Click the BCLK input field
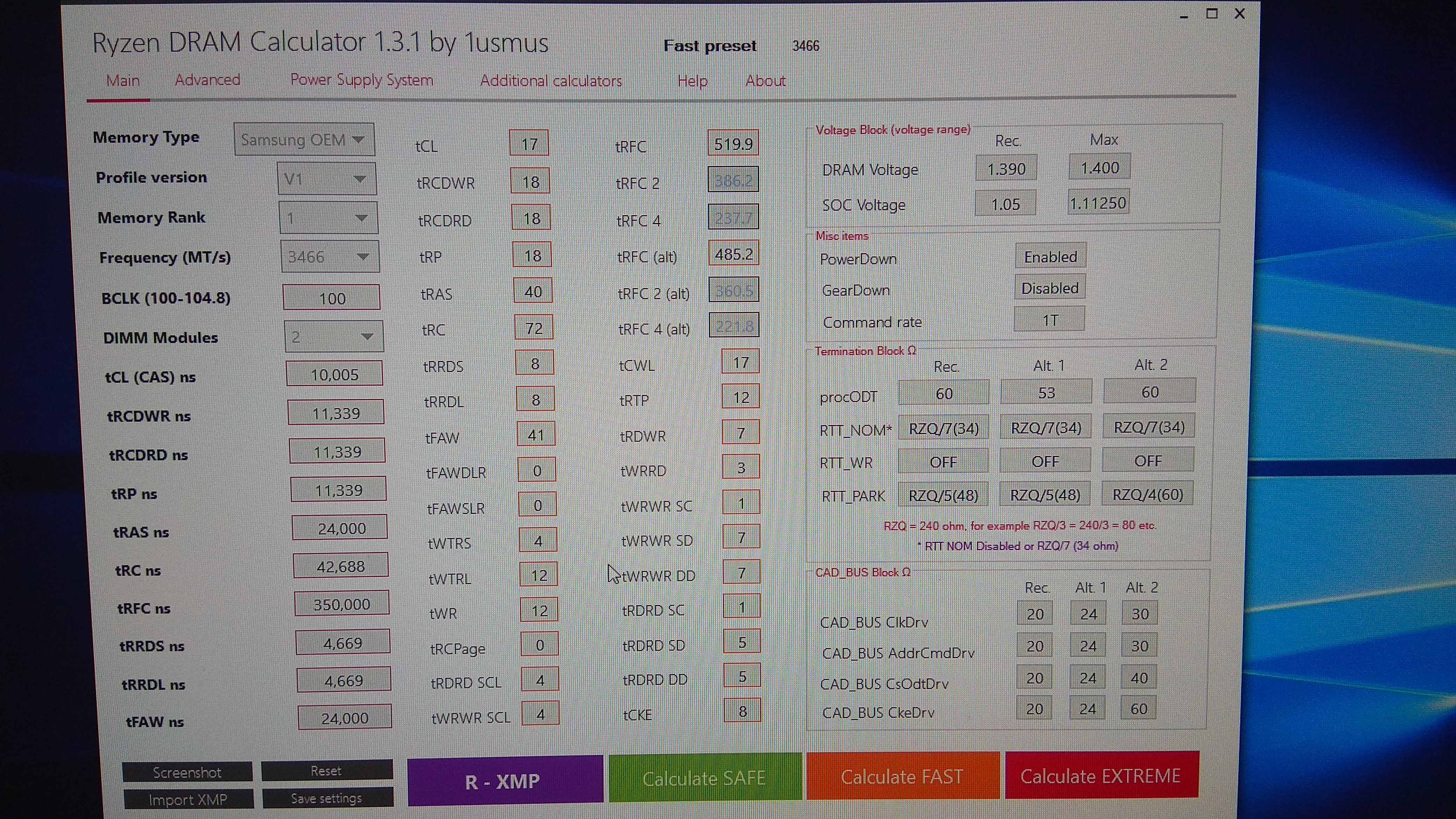The height and width of the screenshot is (819, 1456). [332, 298]
